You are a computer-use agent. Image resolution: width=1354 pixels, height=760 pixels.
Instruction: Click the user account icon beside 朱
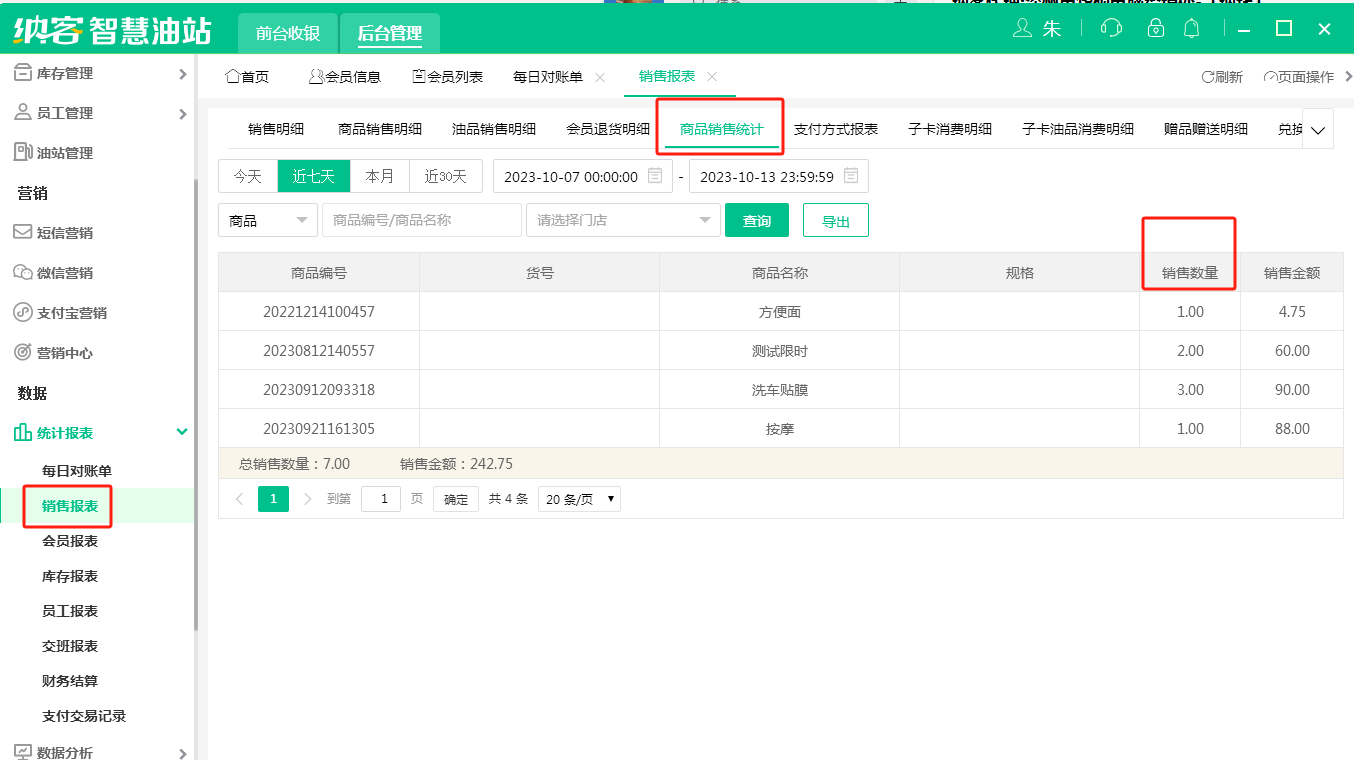pyautogui.click(x=1024, y=29)
